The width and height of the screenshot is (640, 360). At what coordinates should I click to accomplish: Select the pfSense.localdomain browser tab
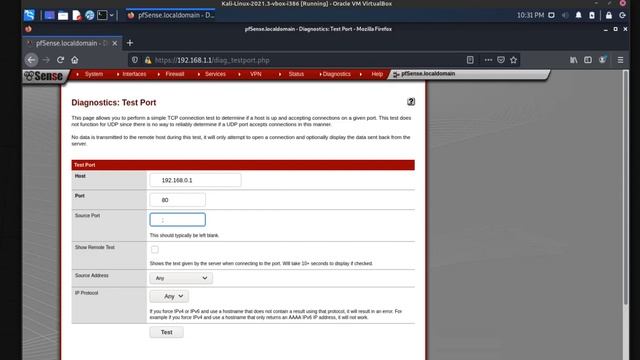point(71,43)
